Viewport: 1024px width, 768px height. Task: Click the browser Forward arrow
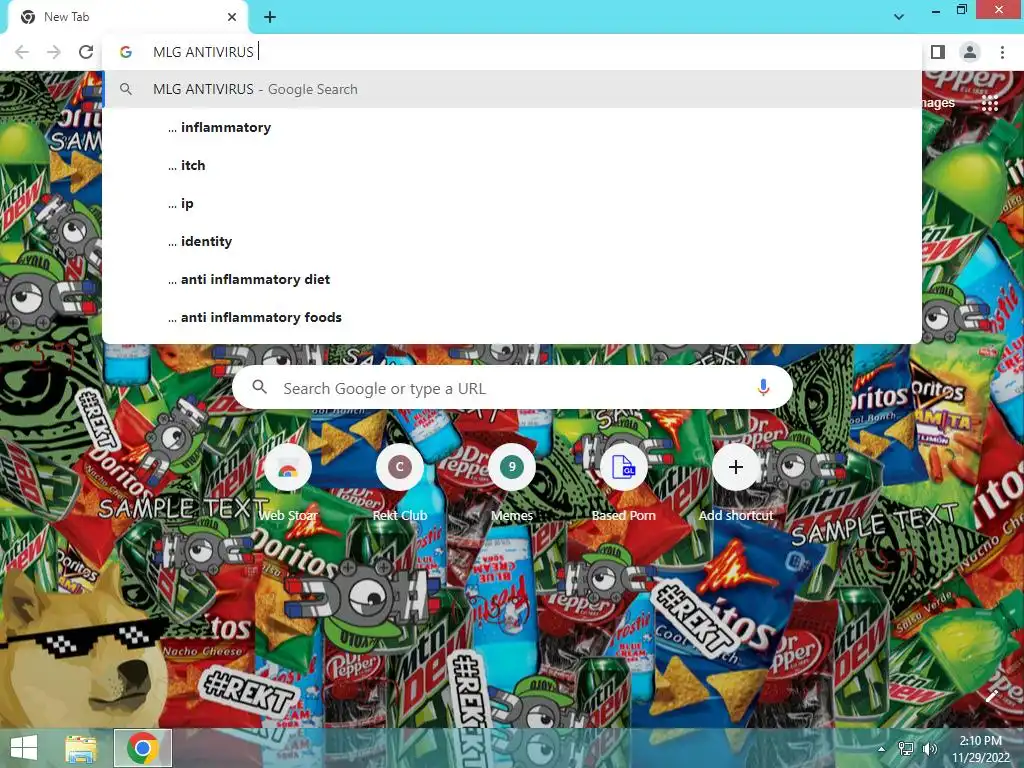coord(54,52)
